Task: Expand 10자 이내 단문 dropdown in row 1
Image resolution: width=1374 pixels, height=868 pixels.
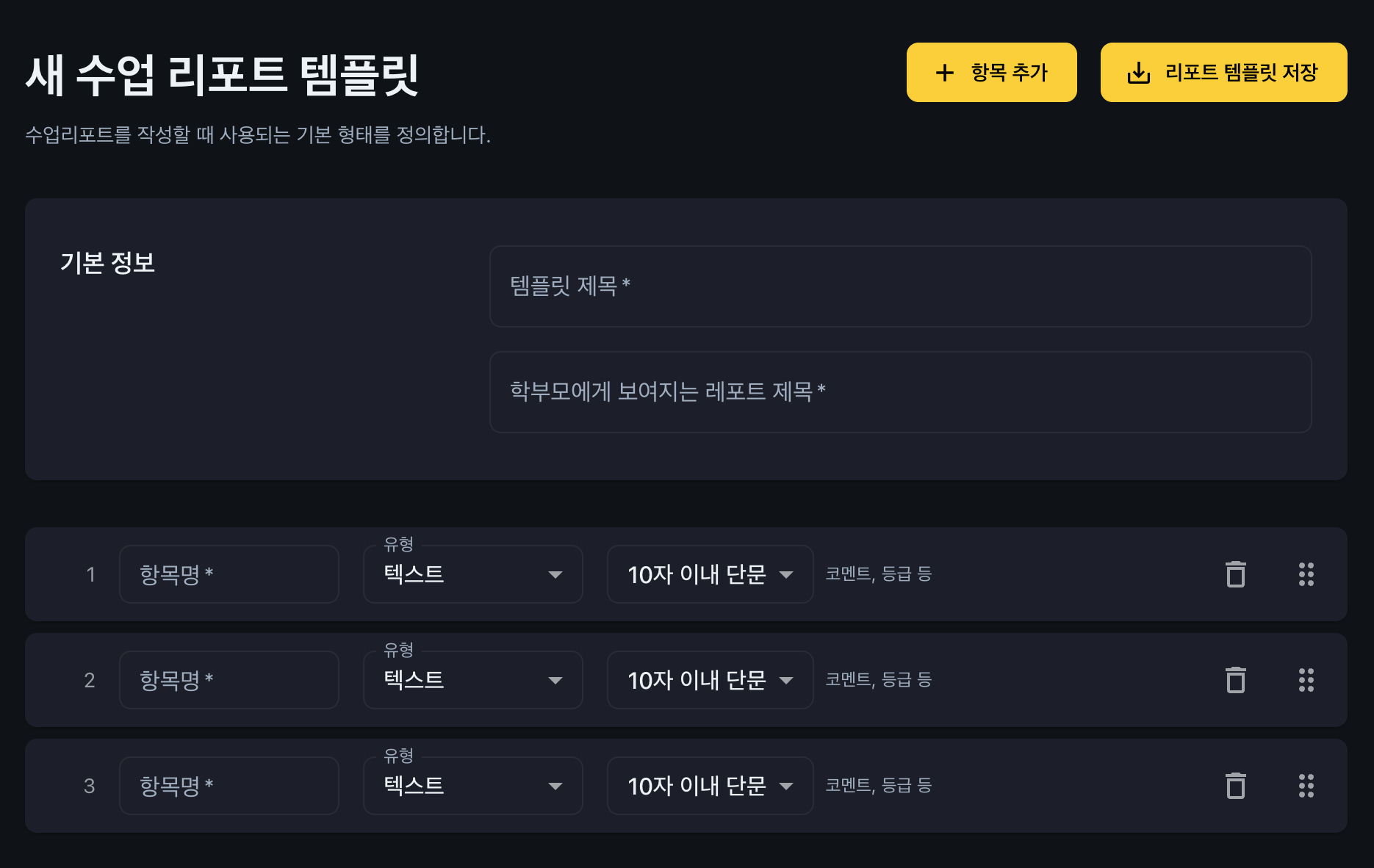Action: 710,574
